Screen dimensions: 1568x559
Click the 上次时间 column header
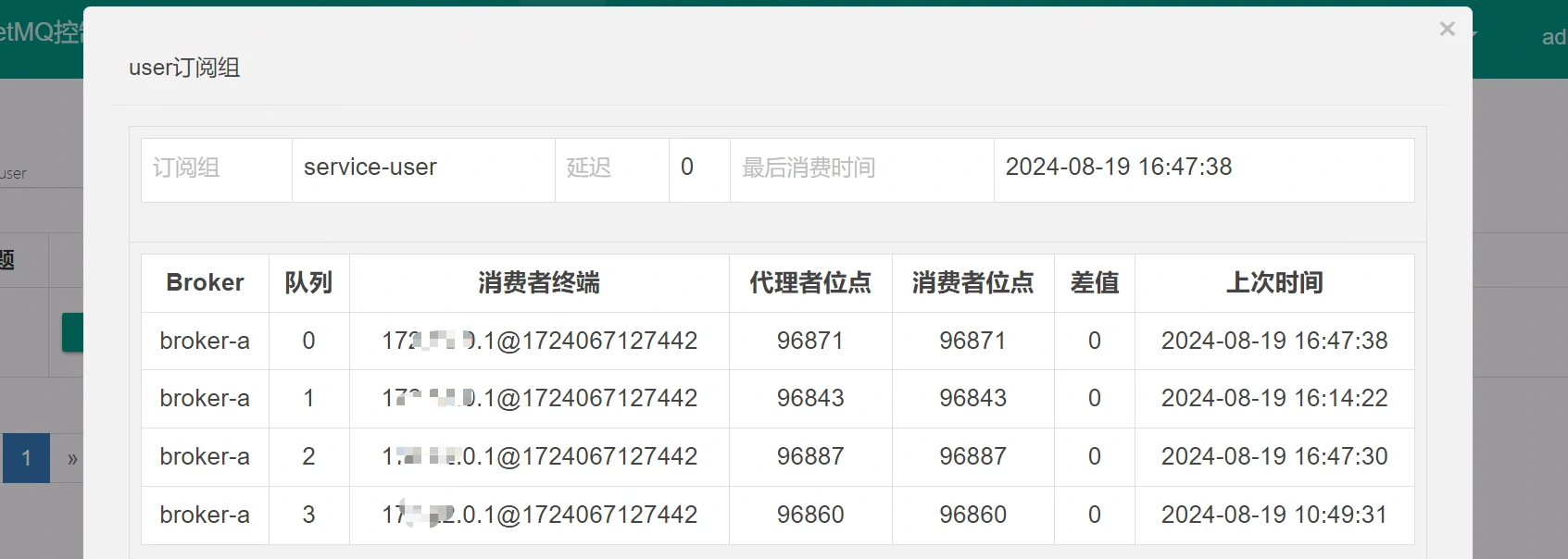tap(1274, 283)
